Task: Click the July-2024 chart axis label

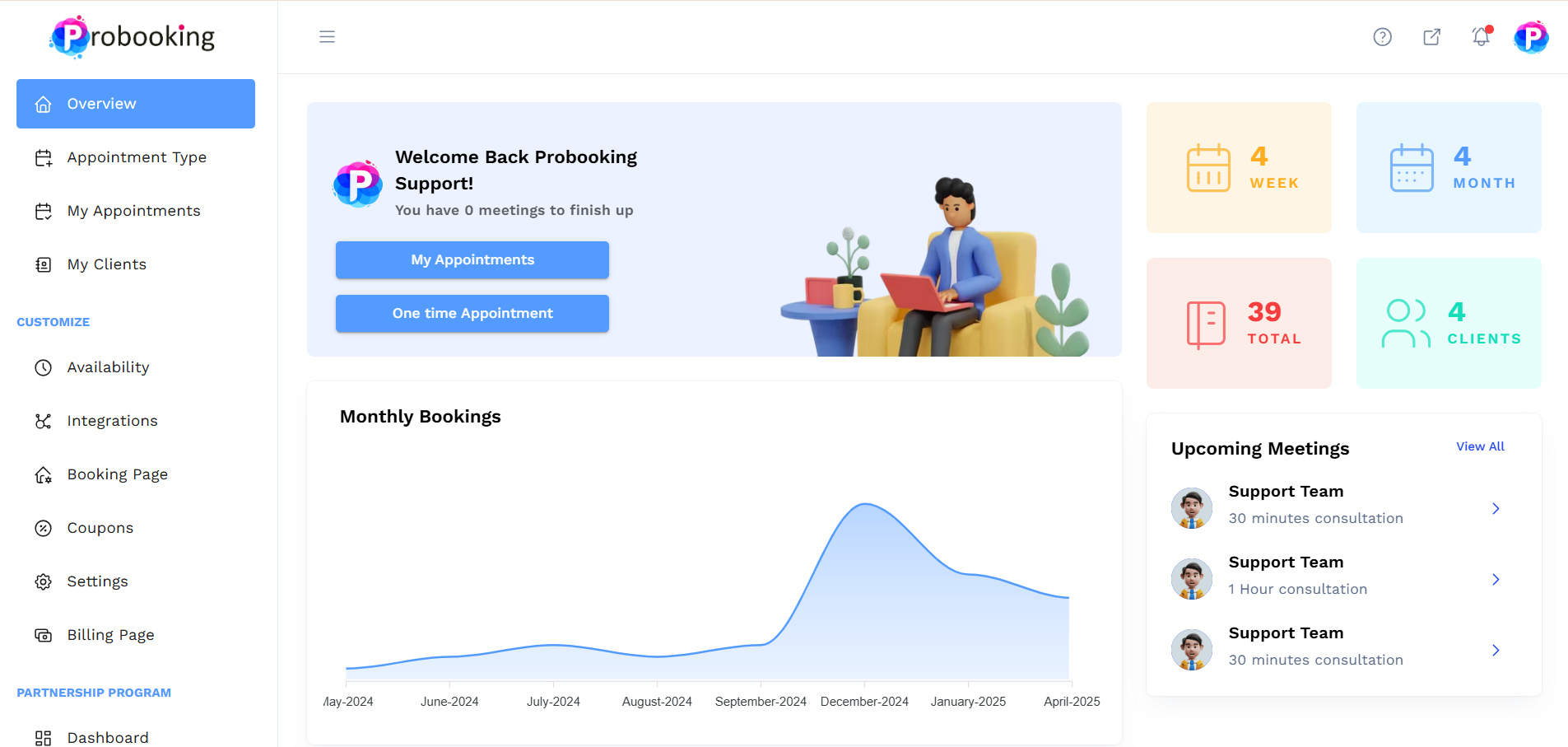Action: coord(553,702)
